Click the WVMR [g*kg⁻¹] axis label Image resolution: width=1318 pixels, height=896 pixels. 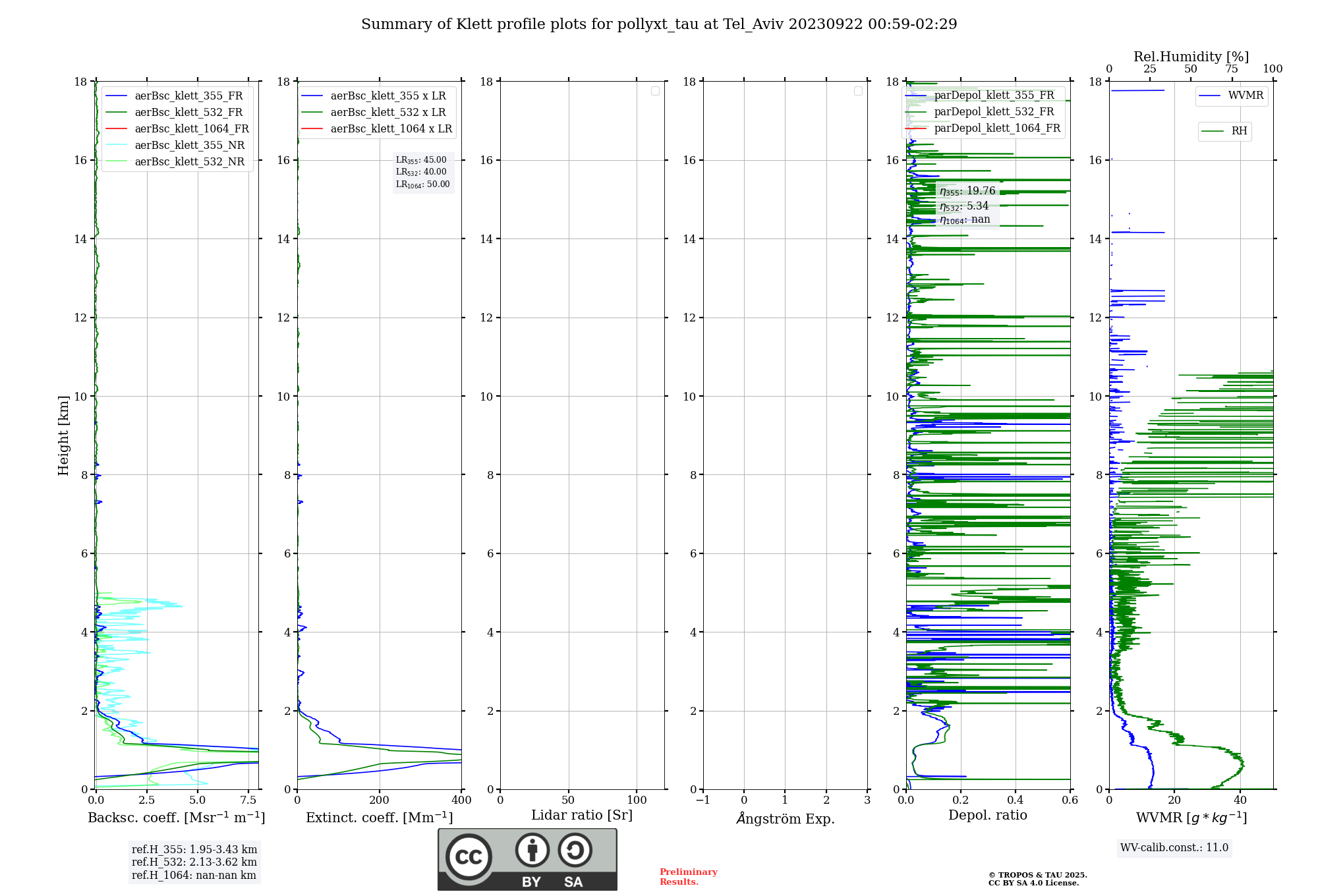(x=1191, y=818)
